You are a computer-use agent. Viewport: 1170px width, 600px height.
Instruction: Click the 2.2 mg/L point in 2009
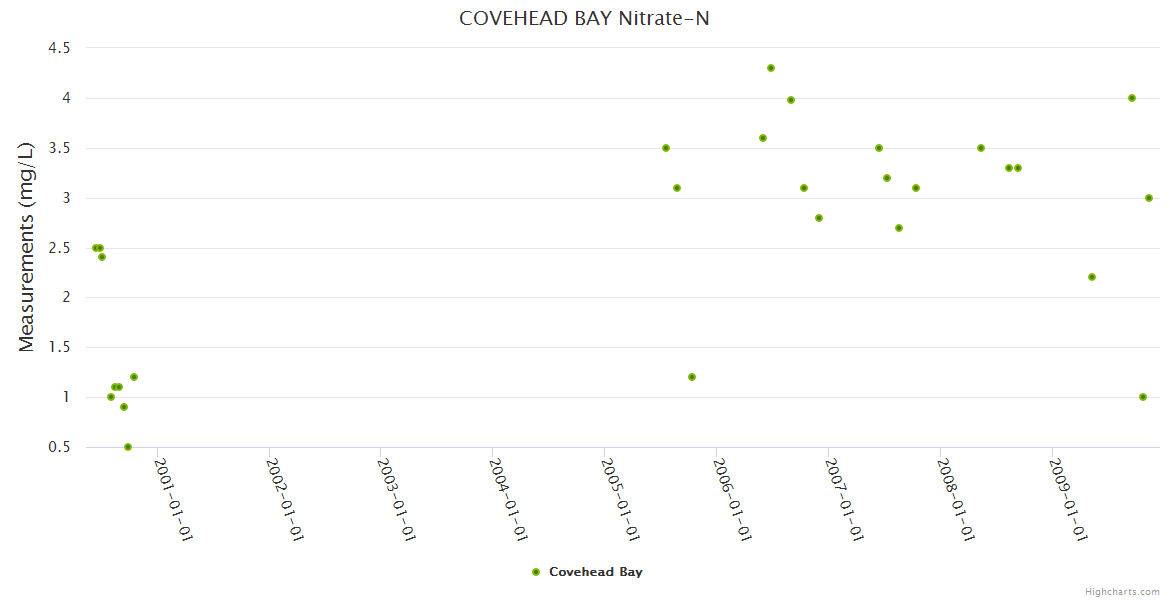[x=1092, y=277]
